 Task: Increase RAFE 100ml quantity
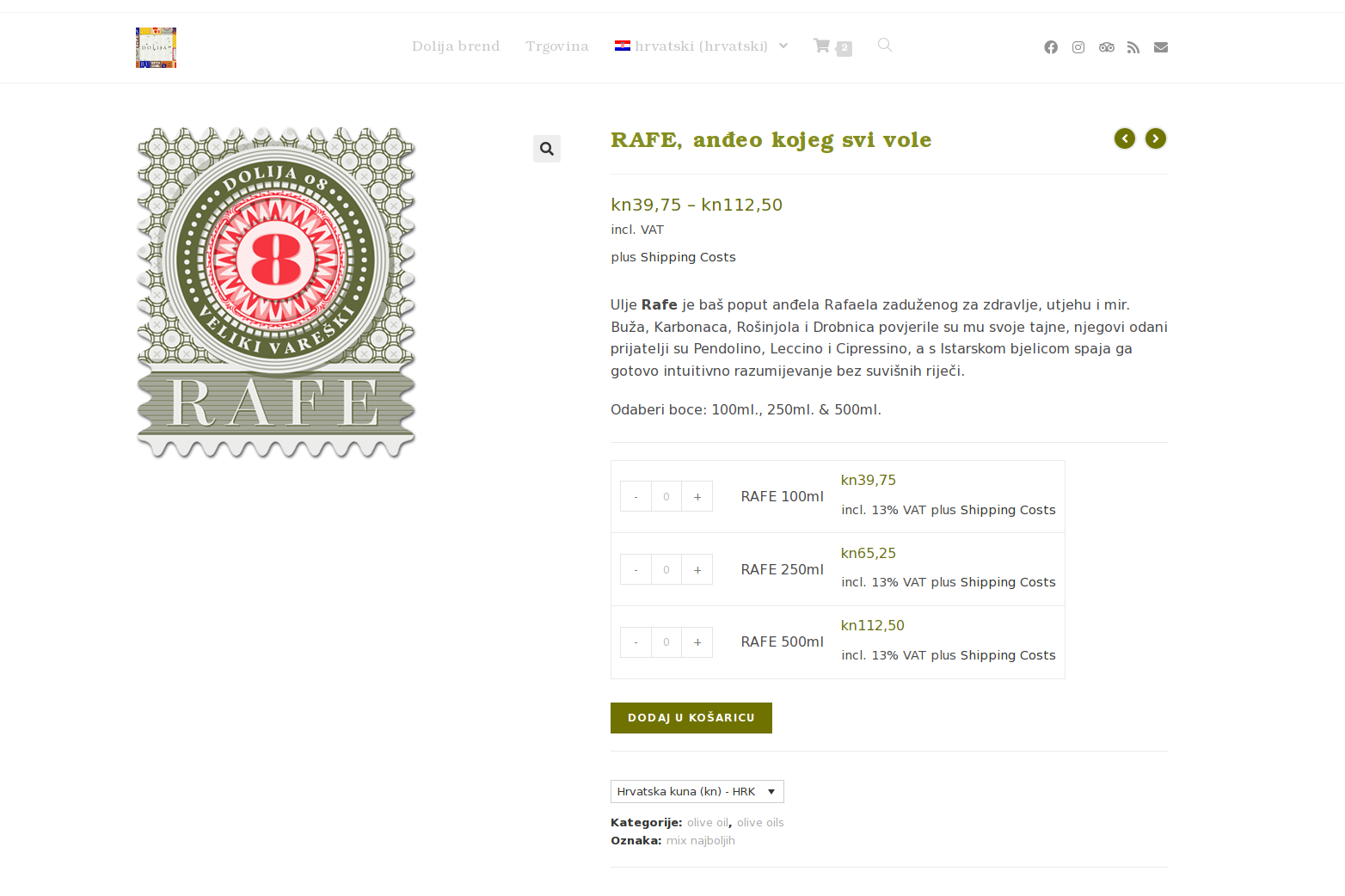pyautogui.click(x=697, y=496)
